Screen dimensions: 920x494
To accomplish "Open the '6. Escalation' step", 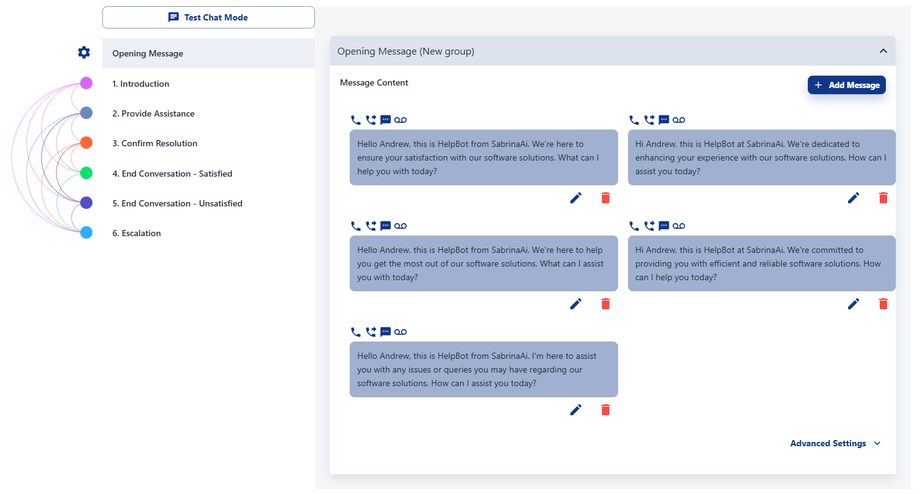I will click(x=136, y=233).
